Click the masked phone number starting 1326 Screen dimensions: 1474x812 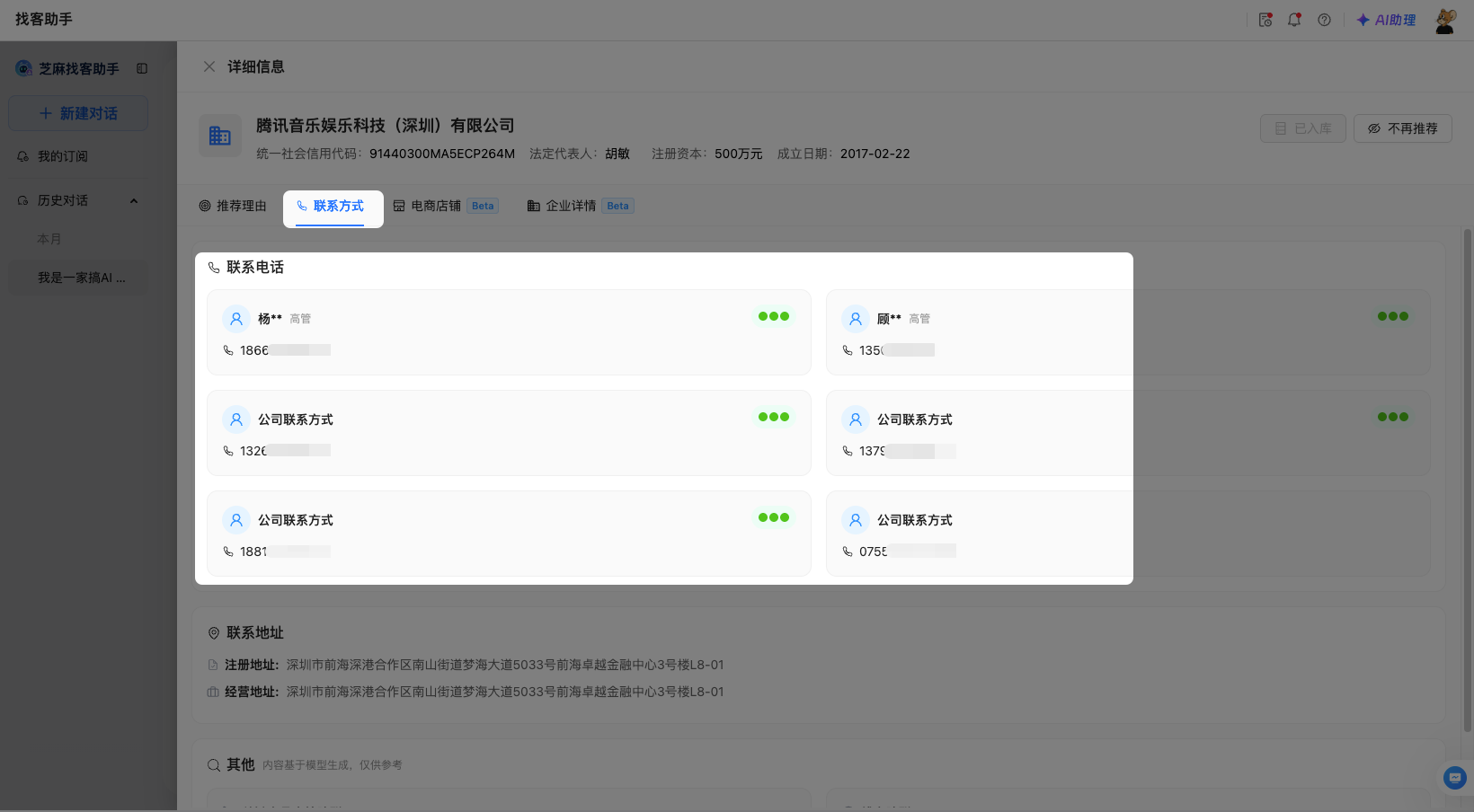(285, 451)
